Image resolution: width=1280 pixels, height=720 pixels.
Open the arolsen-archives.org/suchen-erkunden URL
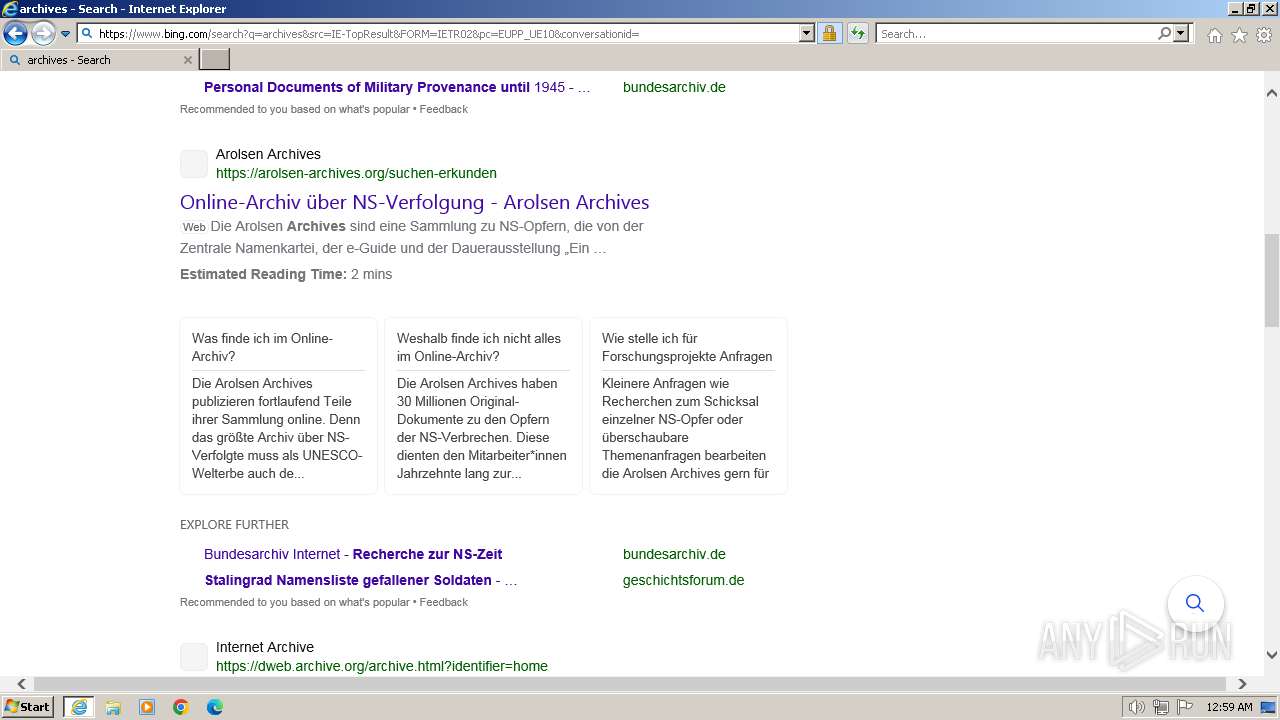tap(356, 173)
